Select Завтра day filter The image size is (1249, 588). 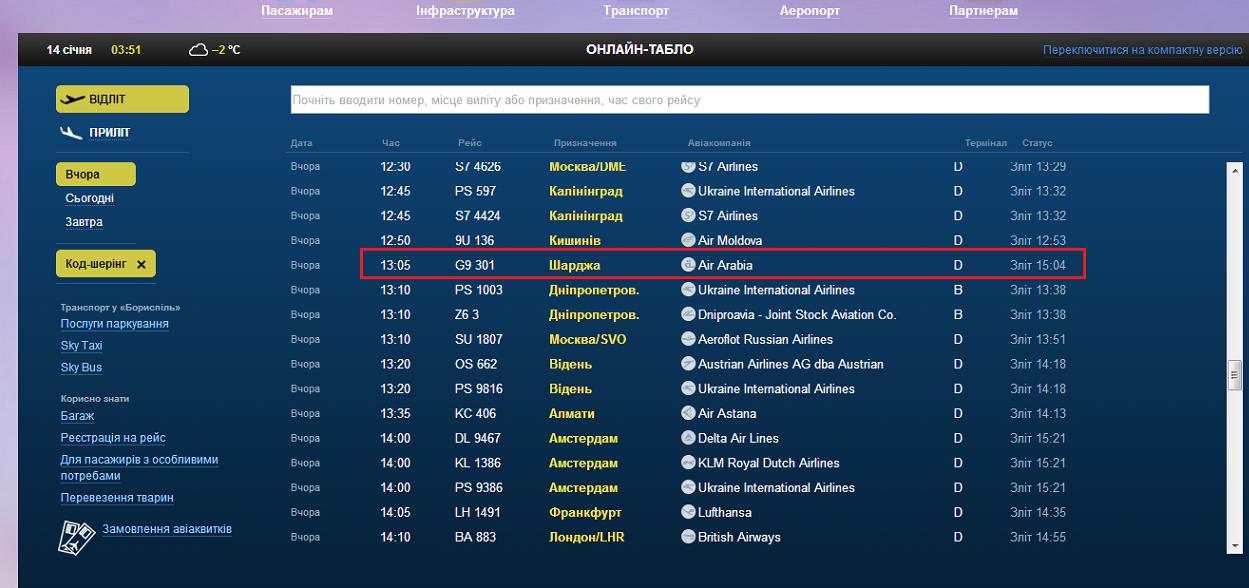(x=84, y=222)
